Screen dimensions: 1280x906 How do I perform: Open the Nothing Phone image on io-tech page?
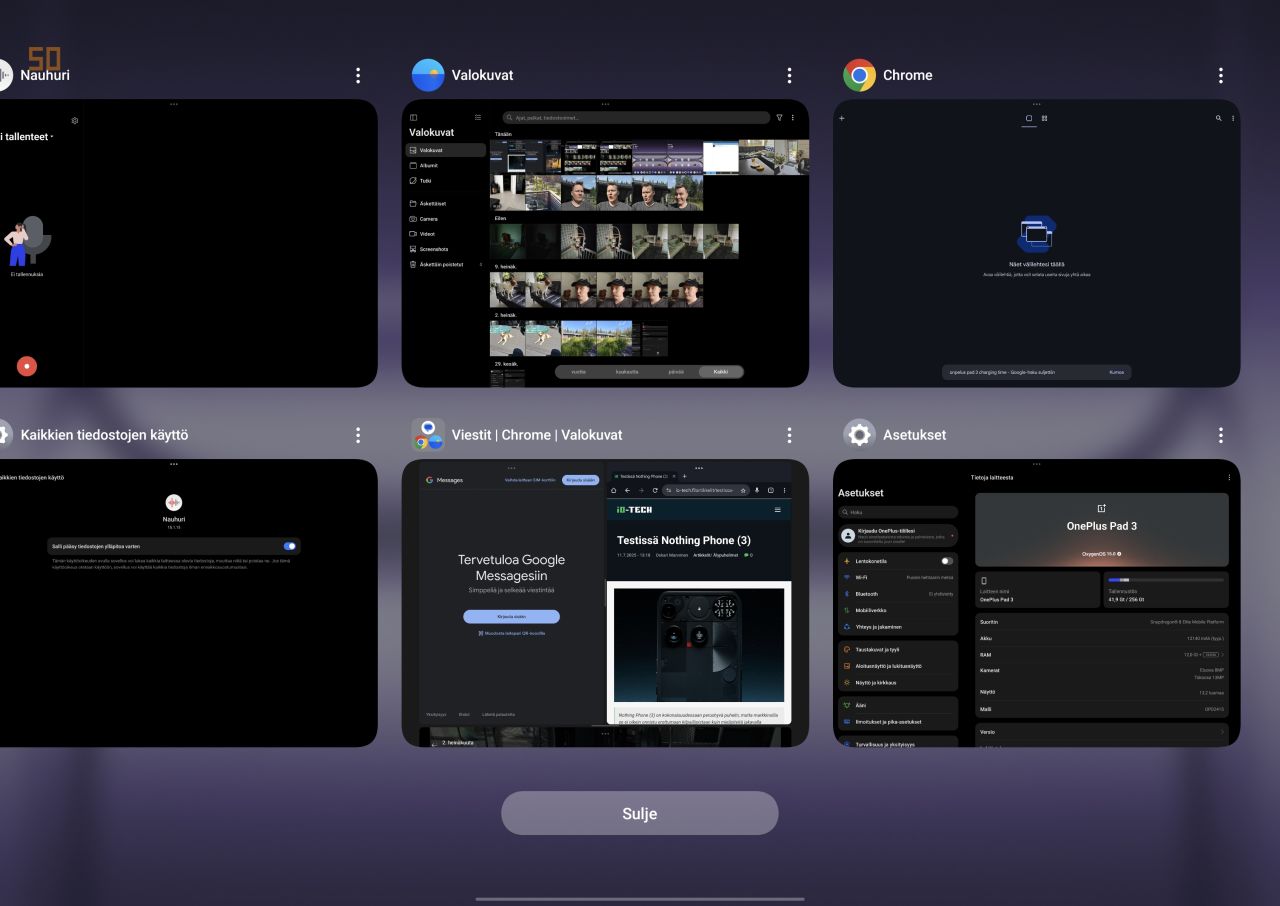699,645
